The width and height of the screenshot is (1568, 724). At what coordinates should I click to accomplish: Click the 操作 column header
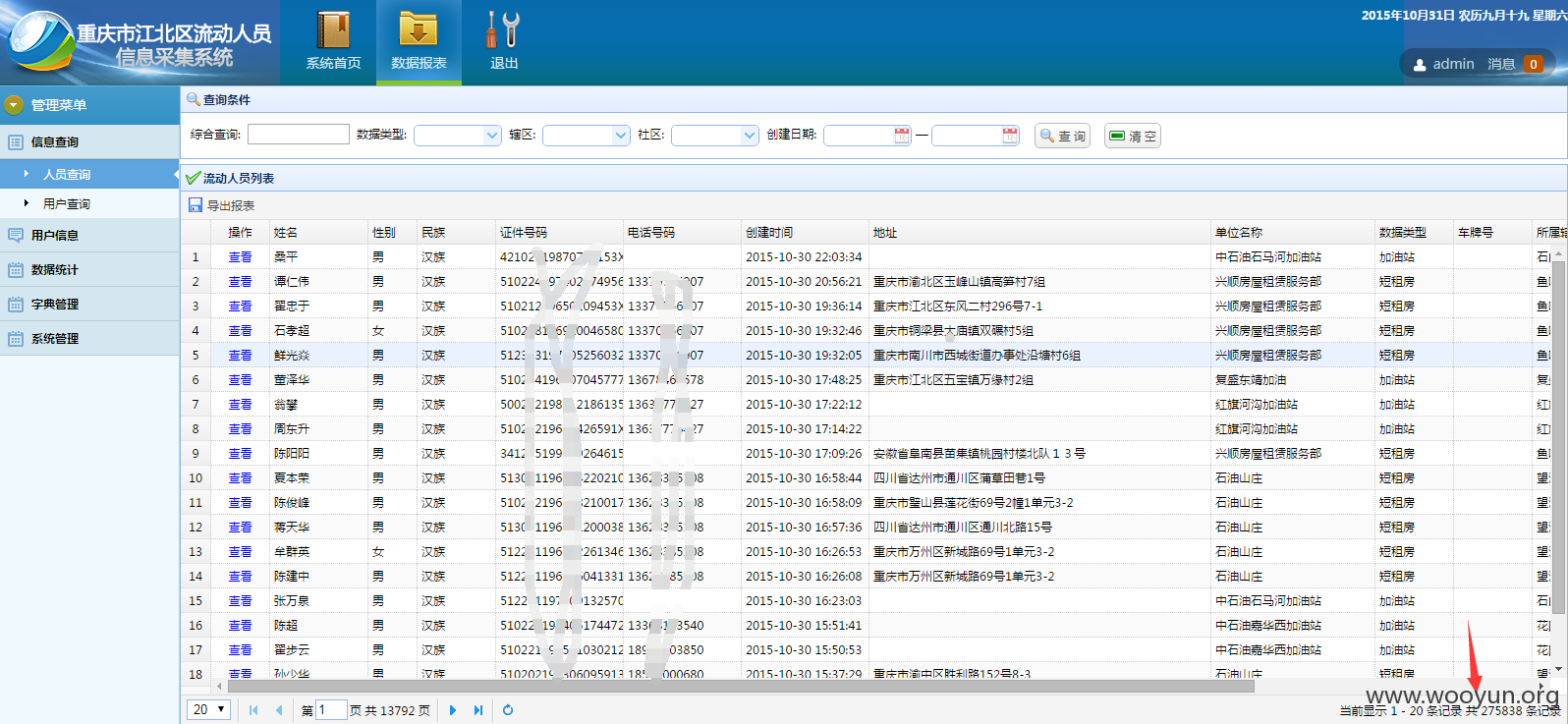[240, 233]
